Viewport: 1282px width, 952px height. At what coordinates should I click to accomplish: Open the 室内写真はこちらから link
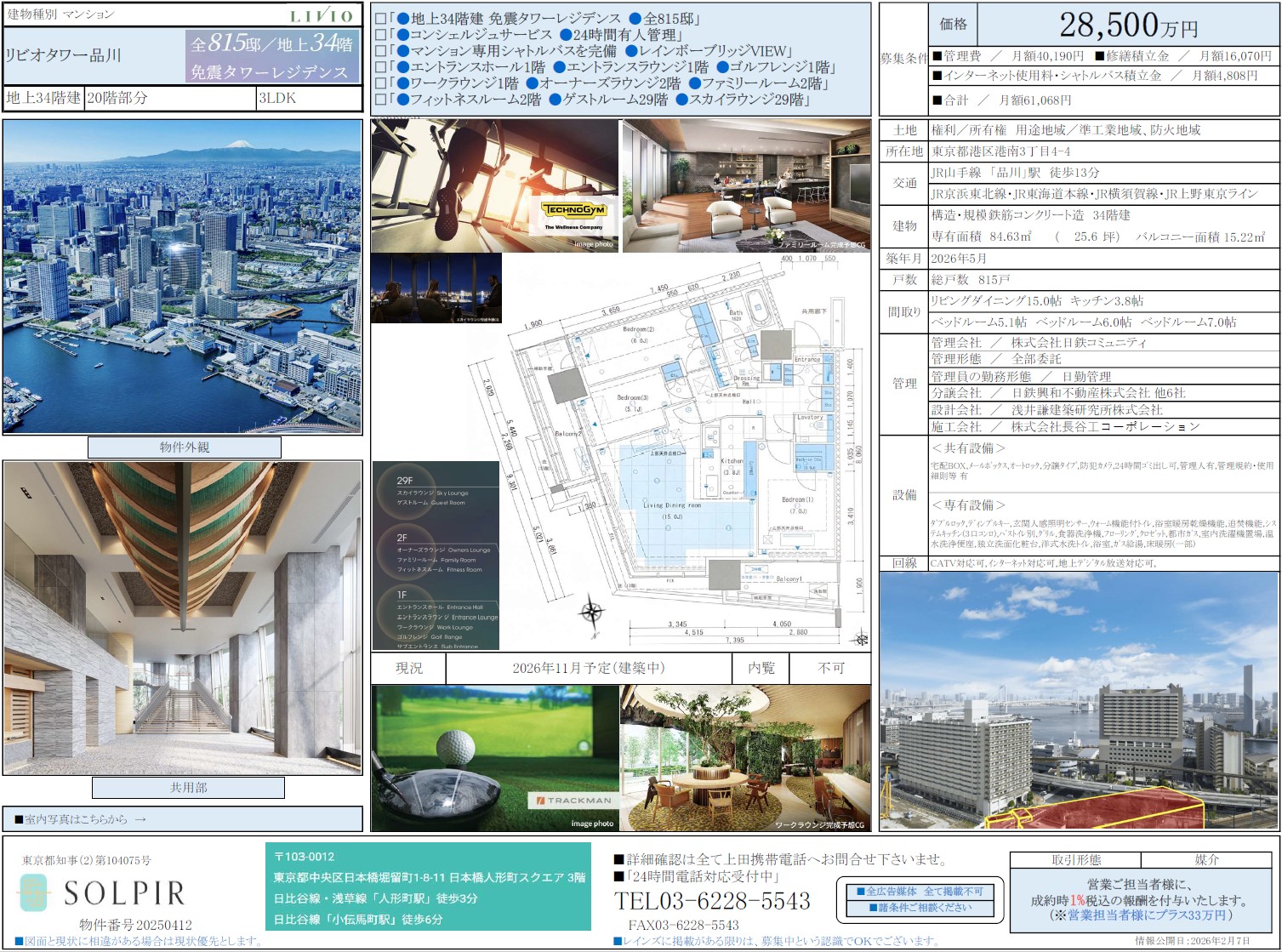click(75, 819)
